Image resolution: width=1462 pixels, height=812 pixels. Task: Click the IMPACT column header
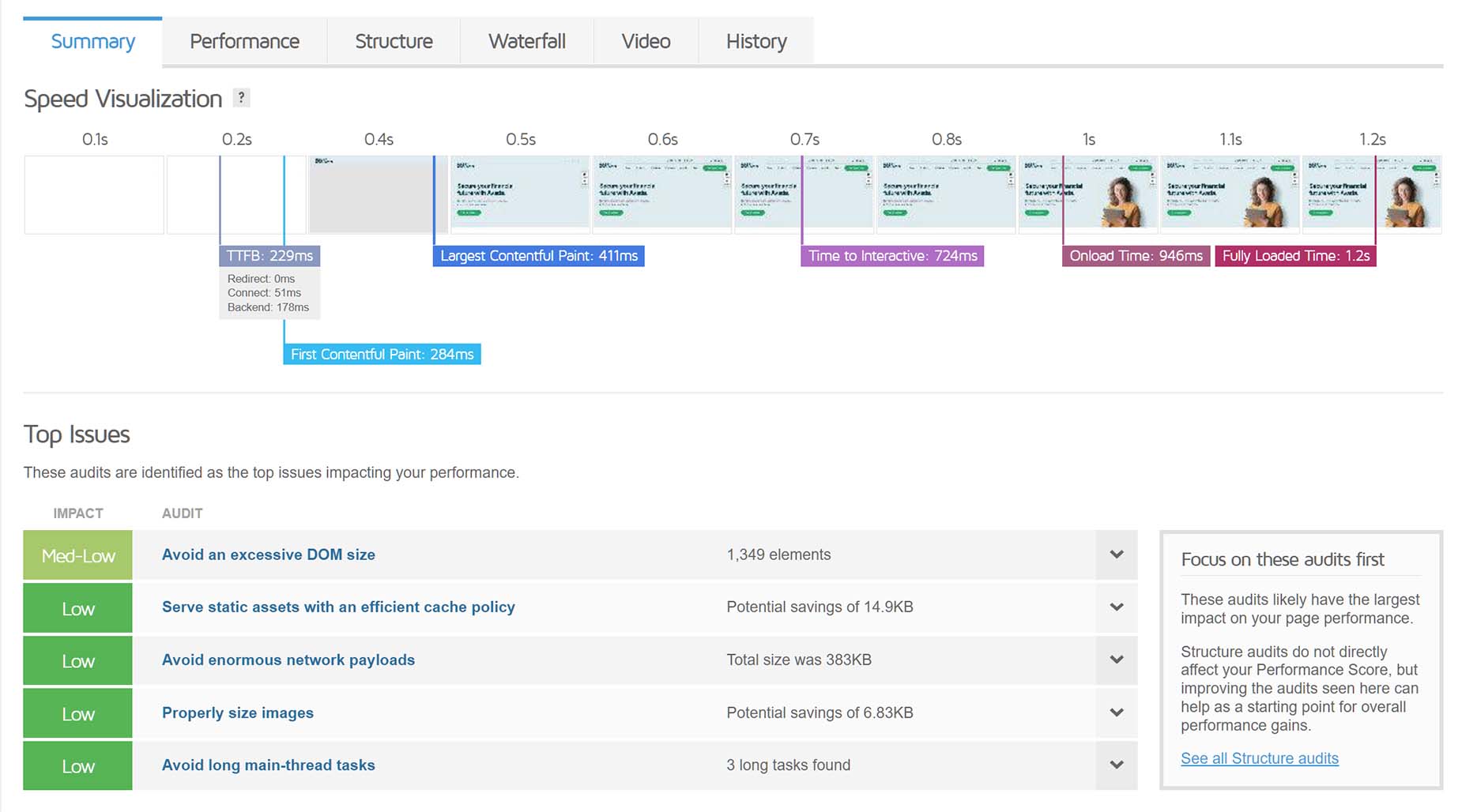(x=78, y=513)
